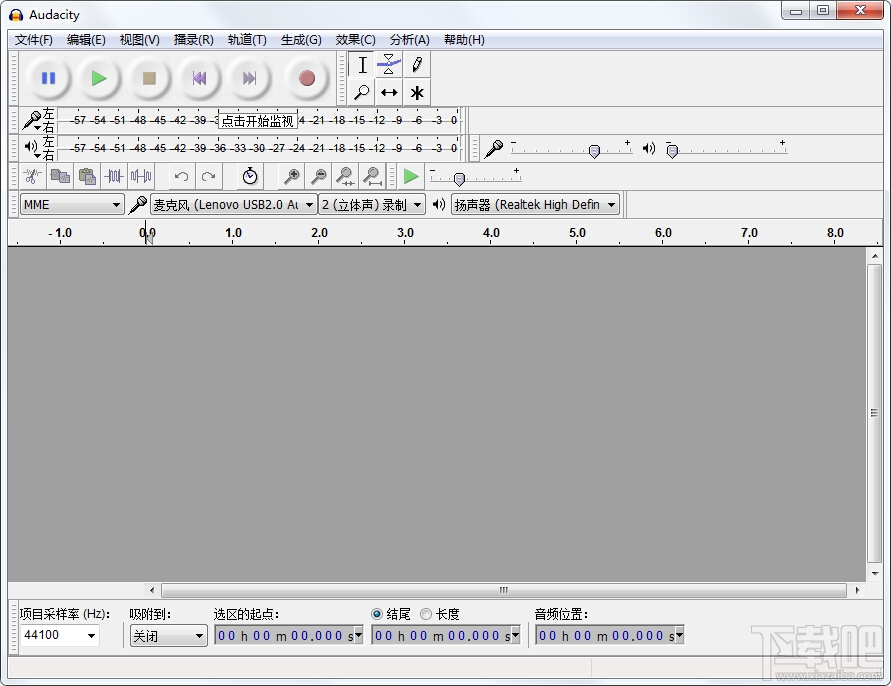Click the recording meter to start monitoring
The height and width of the screenshot is (686, 891).
(x=259, y=120)
